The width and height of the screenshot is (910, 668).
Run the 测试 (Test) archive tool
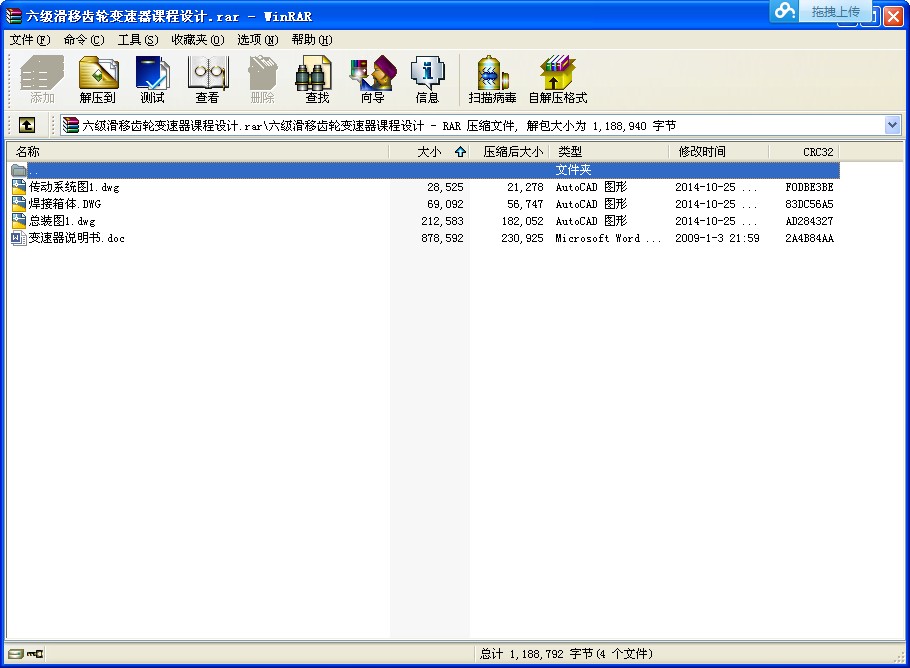152,80
